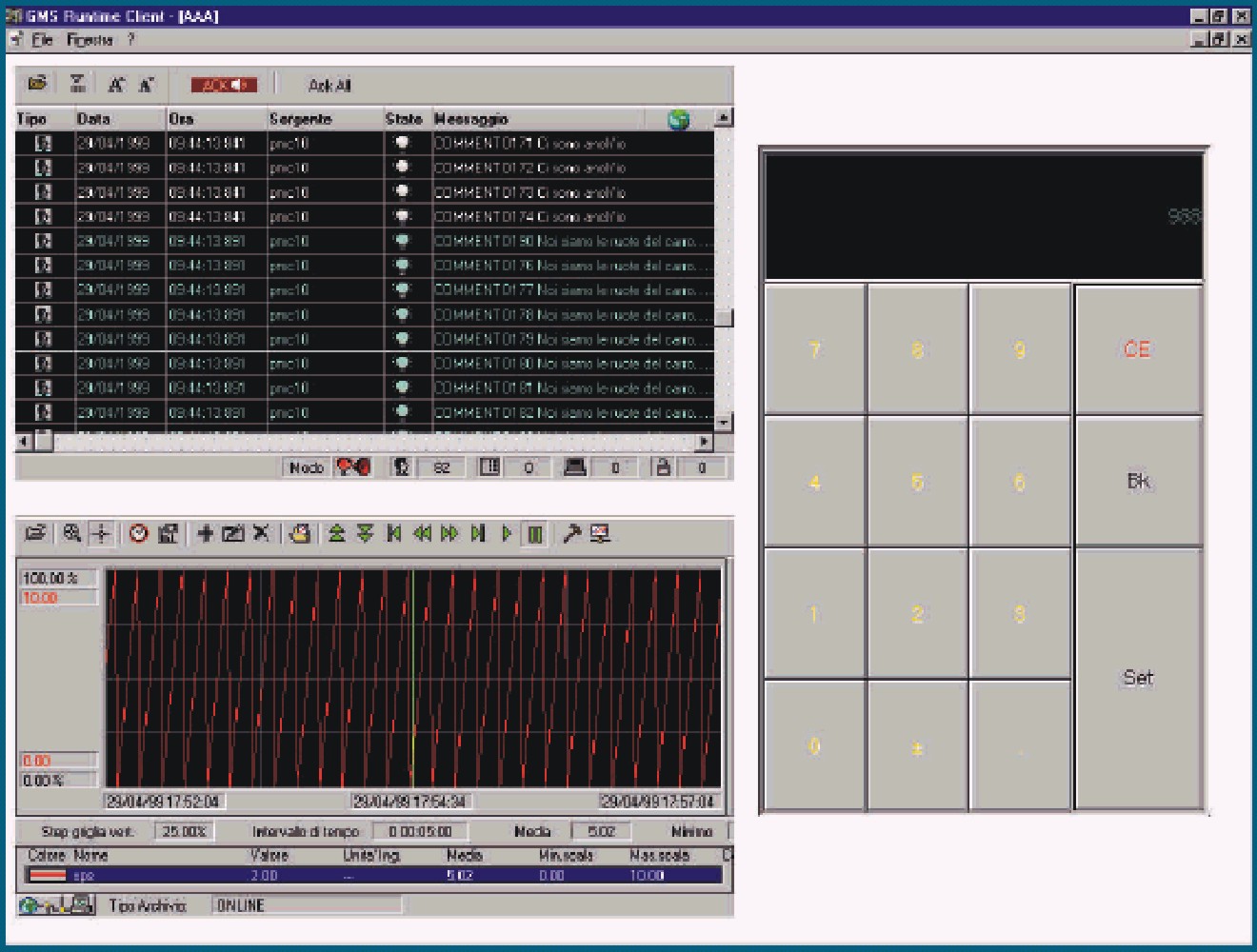Click the red clock icon in trend toolbar

pyautogui.click(x=139, y=534)
